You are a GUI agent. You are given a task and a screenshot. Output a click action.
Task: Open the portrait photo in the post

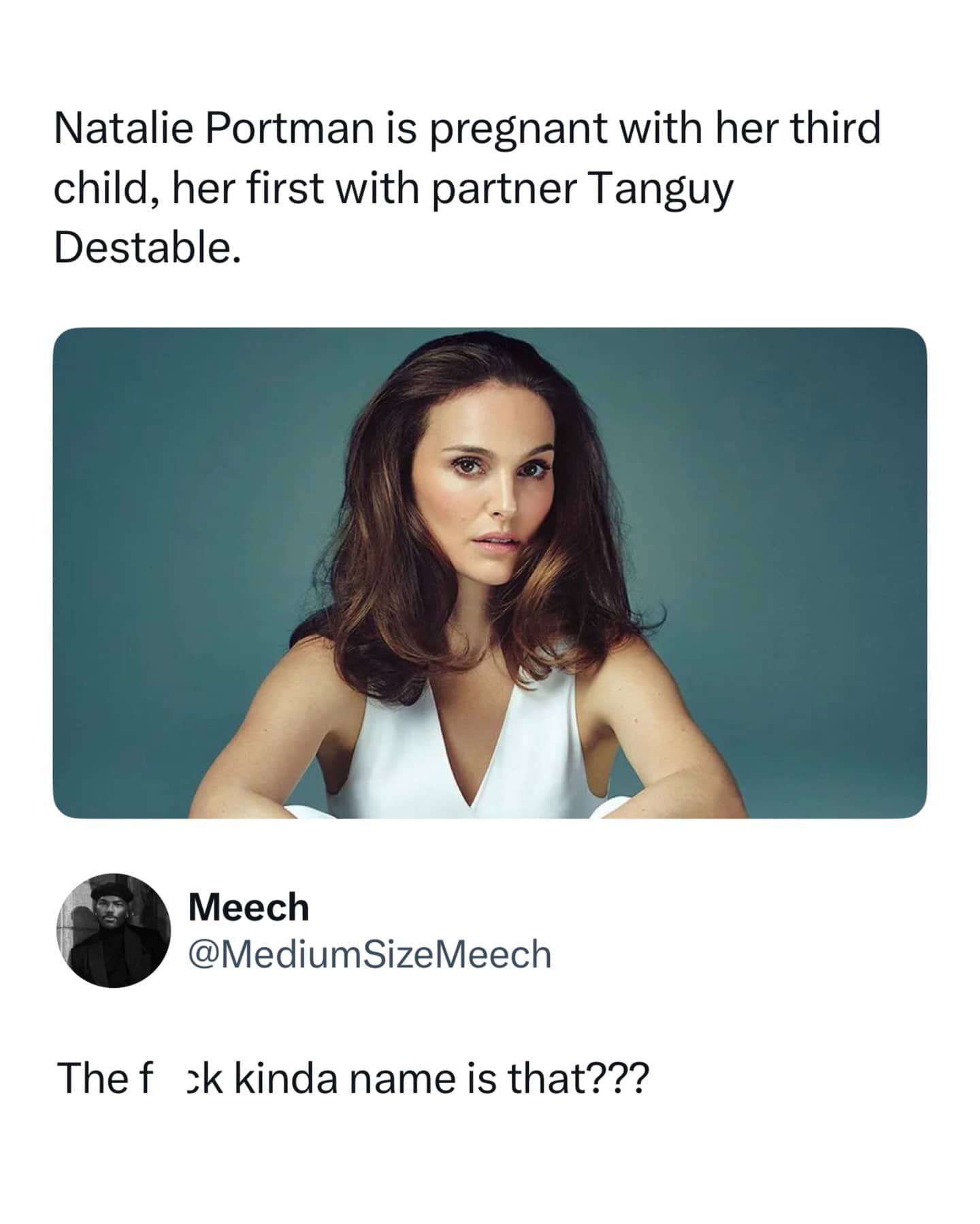click(489, 573)
